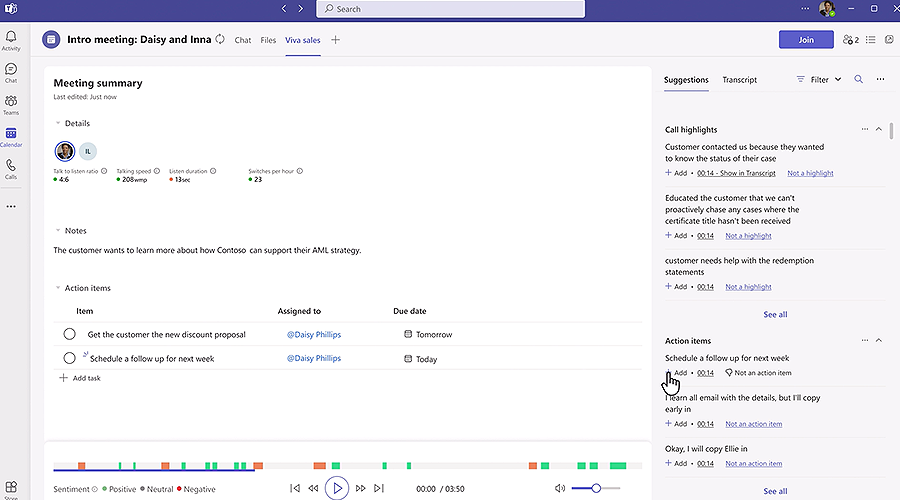Click the wide green sentiment marker at timeline end
This screenshot has width=900, height=500.
(618, 466)
